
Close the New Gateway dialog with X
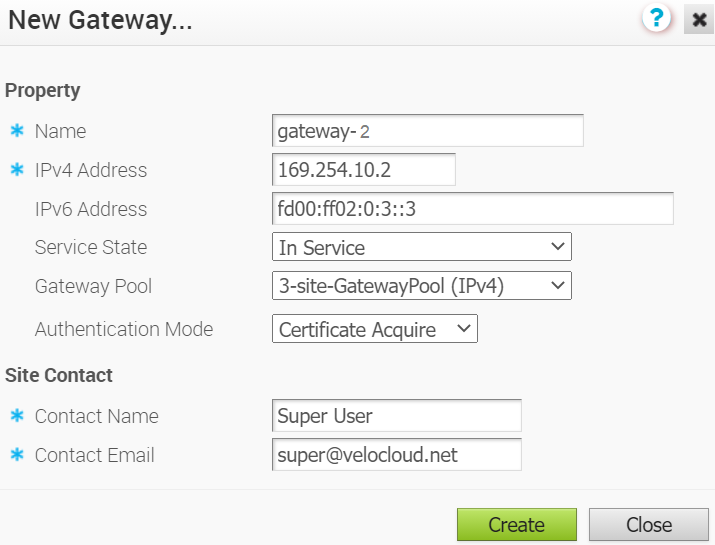tap(698, 20)
